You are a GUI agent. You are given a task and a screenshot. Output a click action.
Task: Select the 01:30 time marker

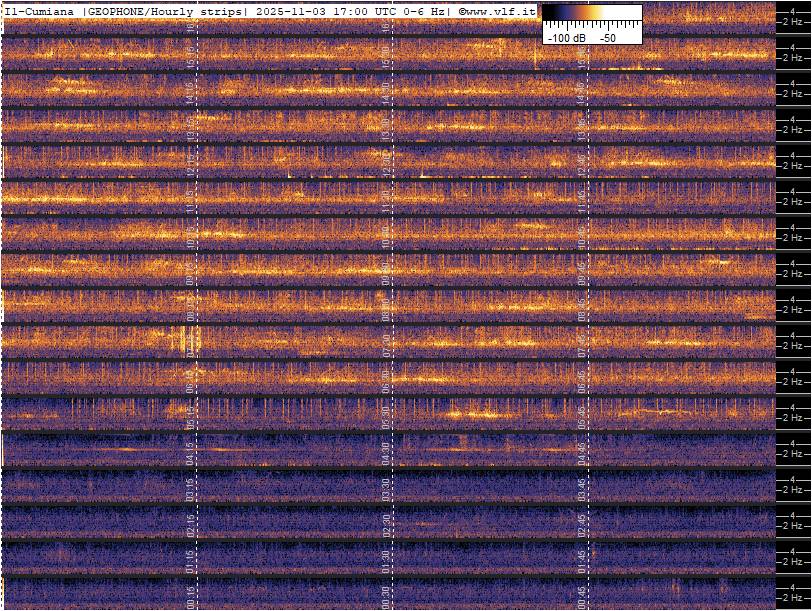pos(386,558)
